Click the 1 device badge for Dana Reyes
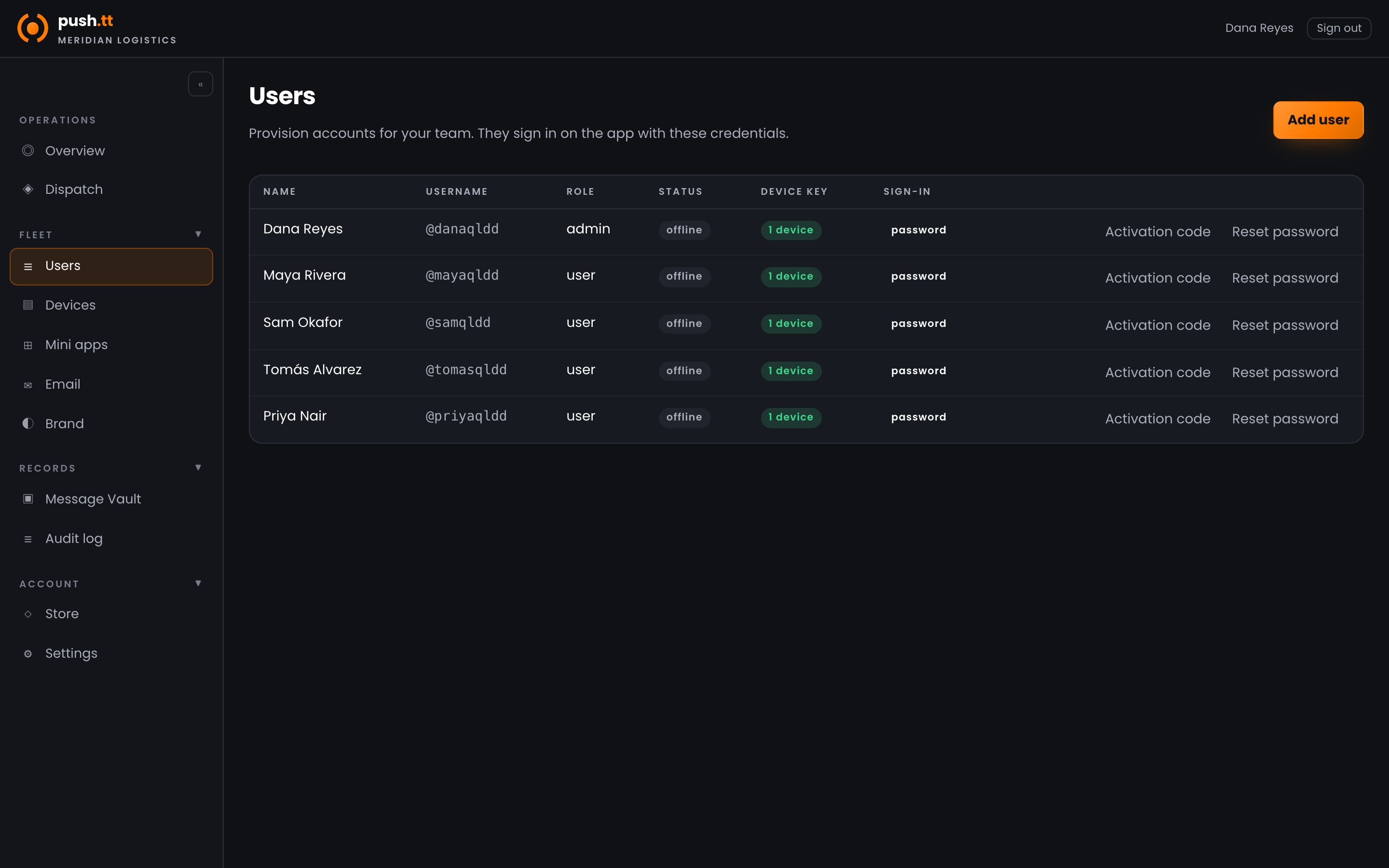 pyautogui.click(x=791, y=230)
